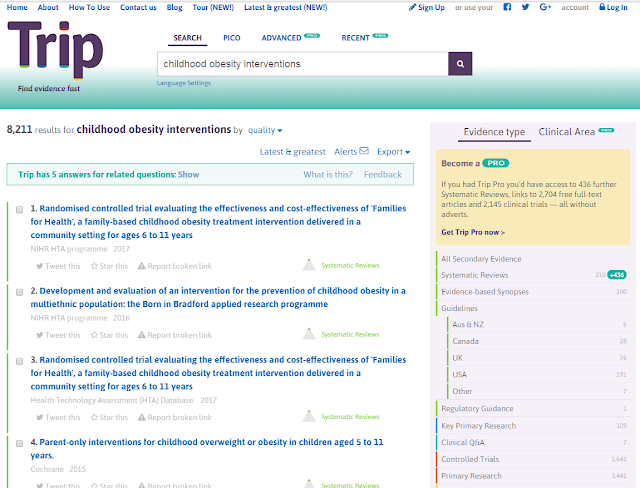The height and width of the screenshot is (488, 640).
Task: Switch to the RECENT pro tab
Action: pyautogui.click(x=364, y=38)
